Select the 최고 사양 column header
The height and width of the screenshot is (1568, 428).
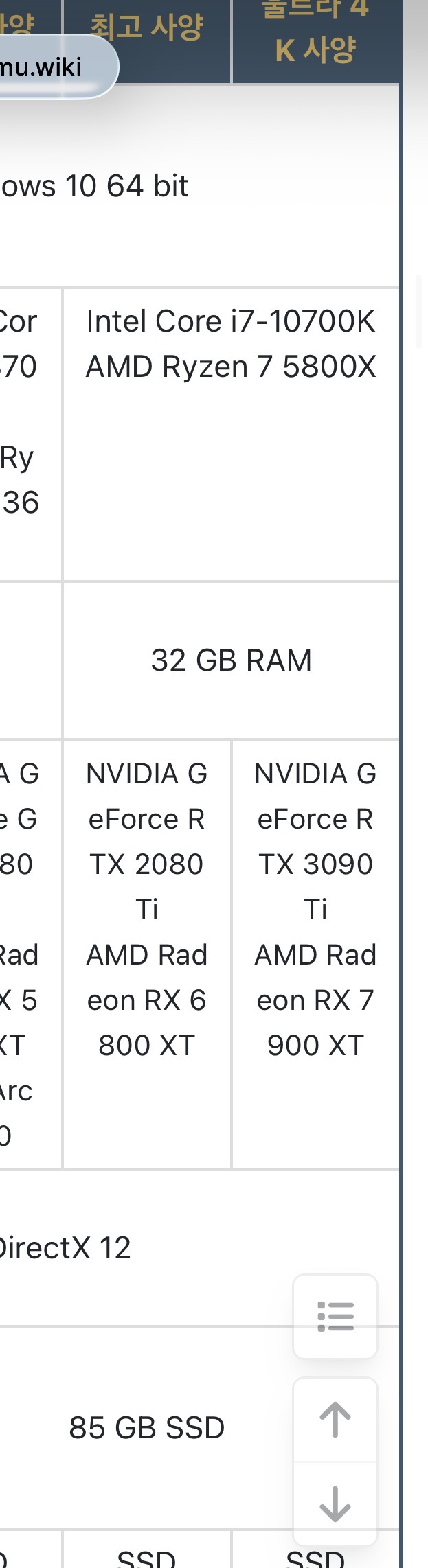click(x=147, y=27)
